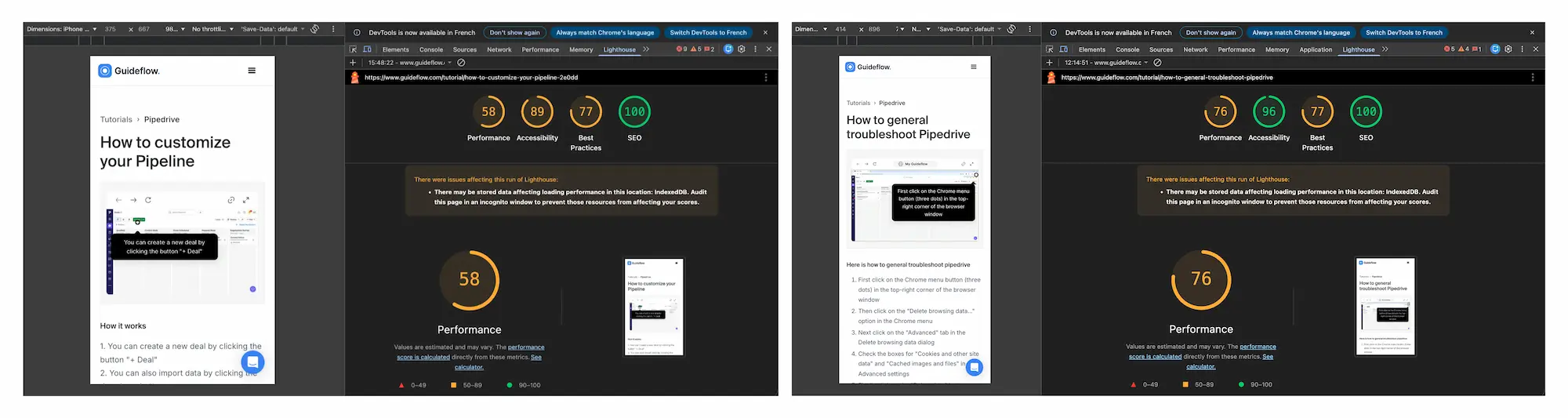
Task: Clear all reports icon in right Lighthouse panel
Action: (x=1157, y=62)
